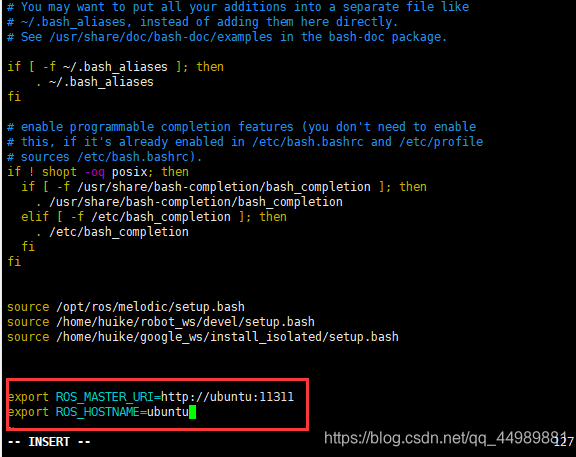Click the line 'source /home/huike/robot_ws/devel/setup.bash'
The height and width of the screenshot is (457, 576).
[x=161, y=322]
